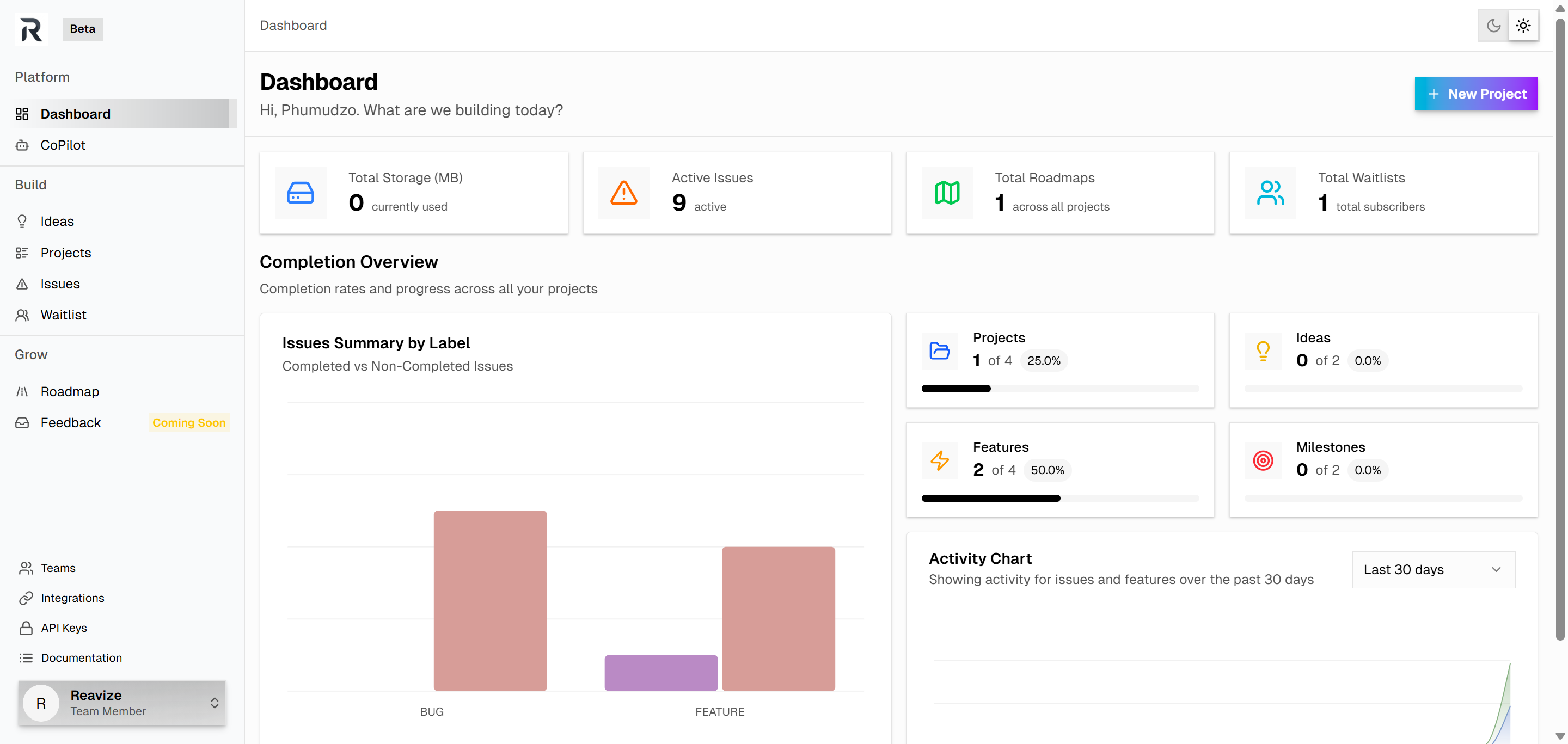This screenshot has height=744, width=1568.
Task: Click the New Project button
Action: point(1475,94)
